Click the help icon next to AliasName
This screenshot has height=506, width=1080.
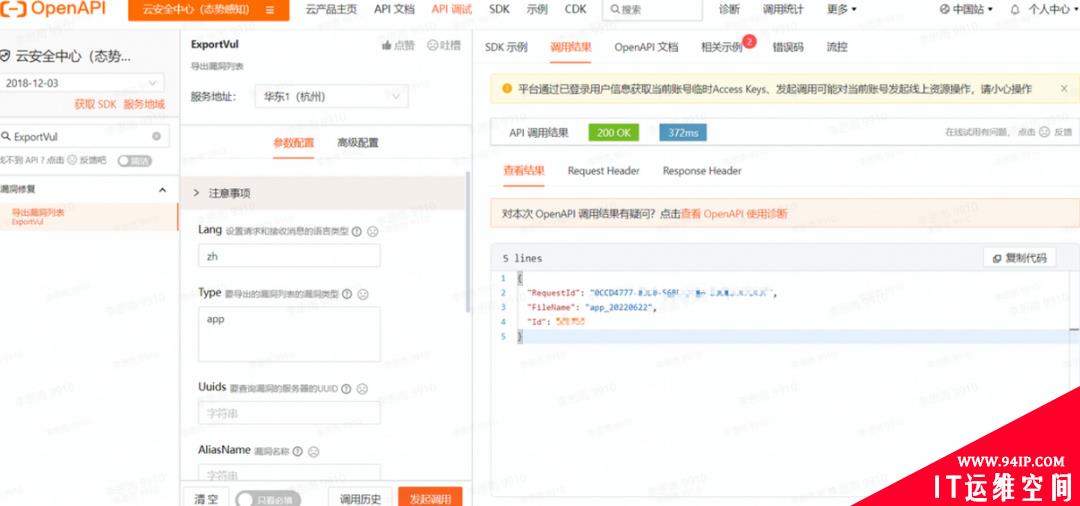[x=298, y=452]
